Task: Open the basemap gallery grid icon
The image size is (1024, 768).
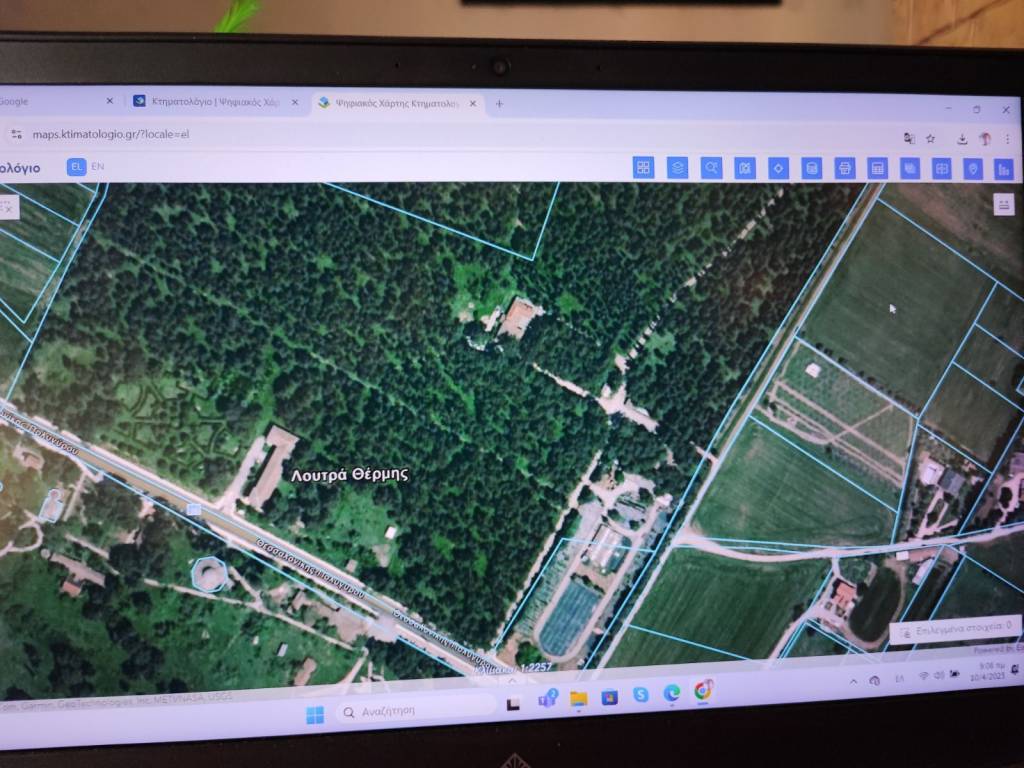Action: (643, 168)
